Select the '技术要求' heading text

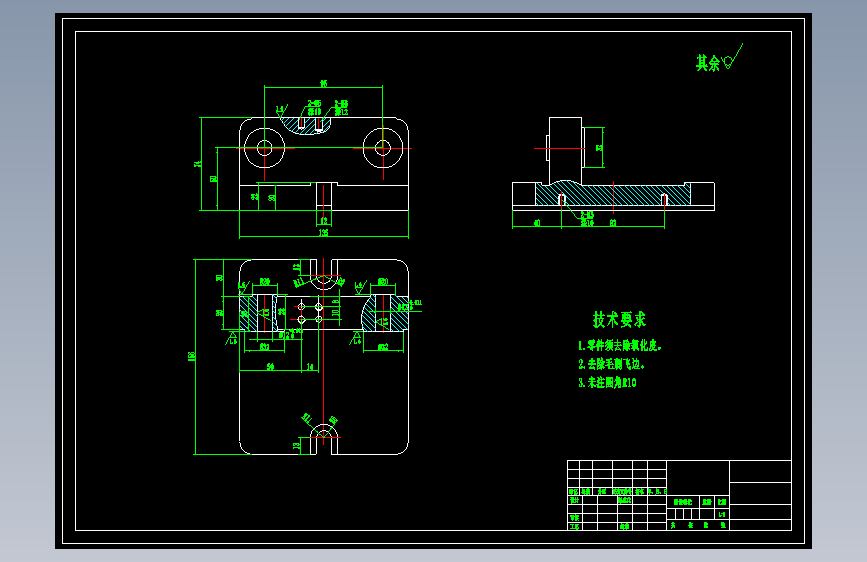pos(619,319)
